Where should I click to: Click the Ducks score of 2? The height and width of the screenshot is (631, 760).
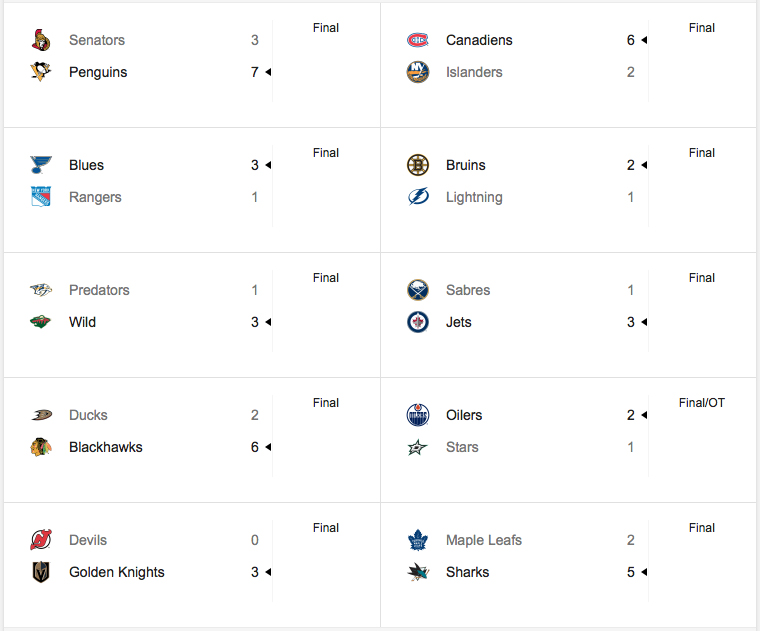255,415
